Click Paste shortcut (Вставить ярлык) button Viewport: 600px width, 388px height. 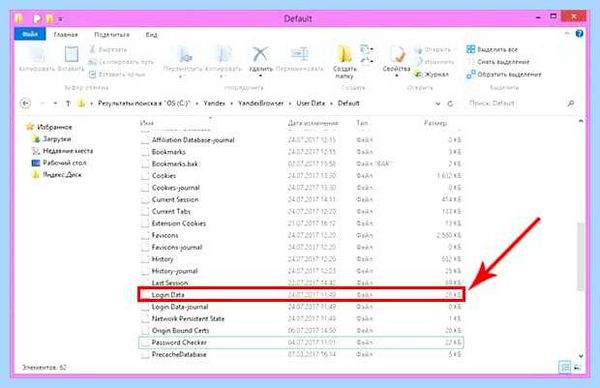pyautogui.click(x=117, y=74)
